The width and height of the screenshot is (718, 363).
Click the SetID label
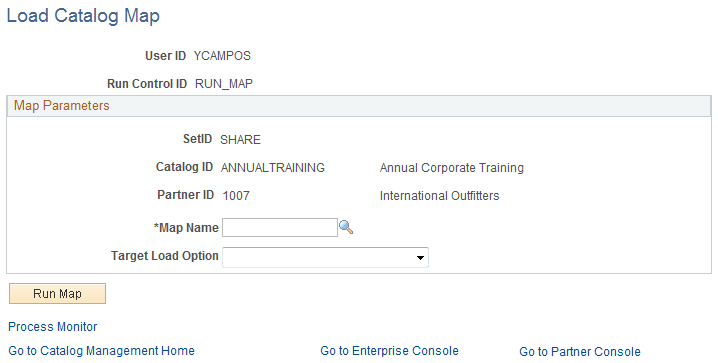197,139
